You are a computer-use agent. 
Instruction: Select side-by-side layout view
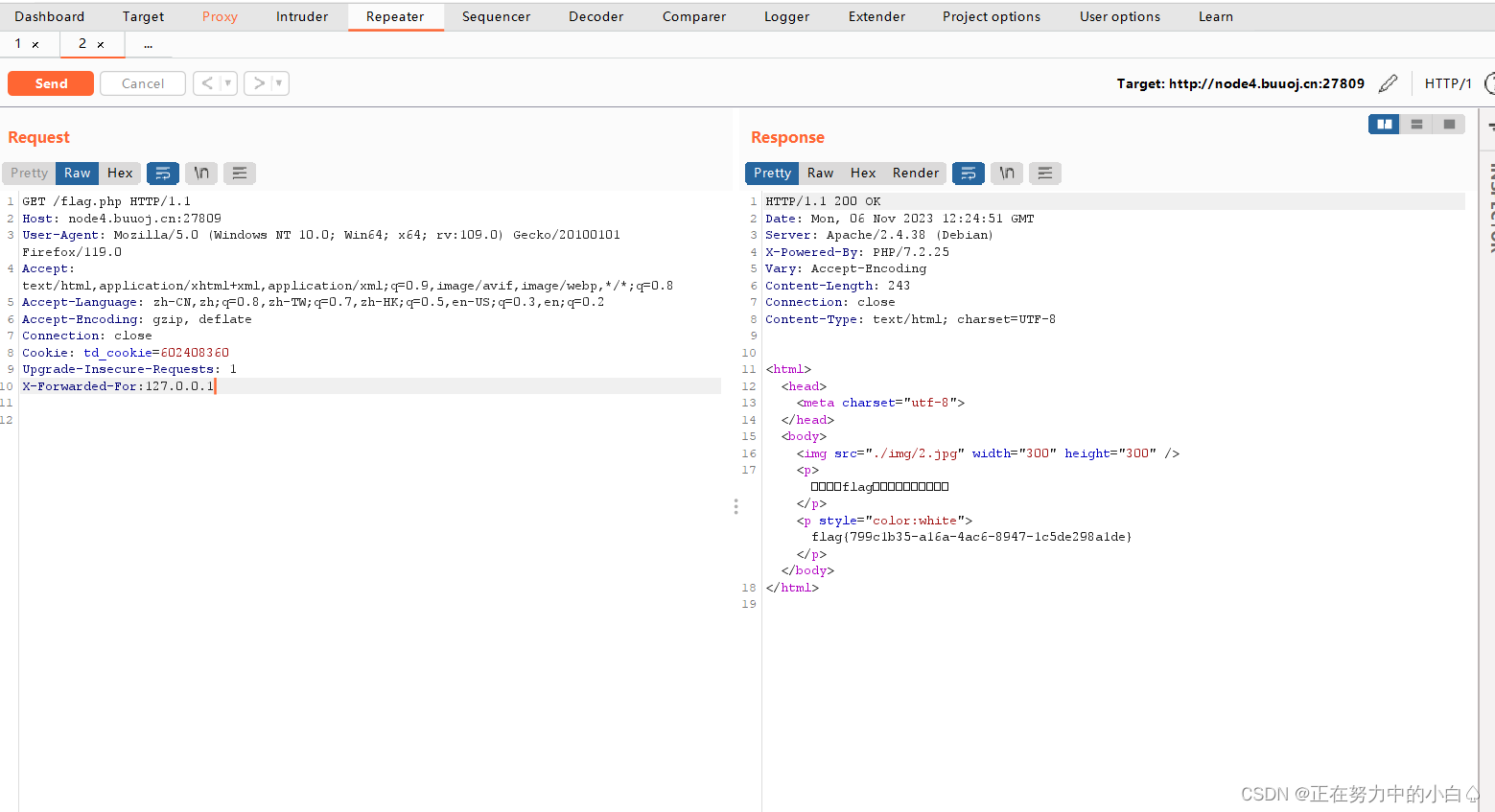(1384, 124)
